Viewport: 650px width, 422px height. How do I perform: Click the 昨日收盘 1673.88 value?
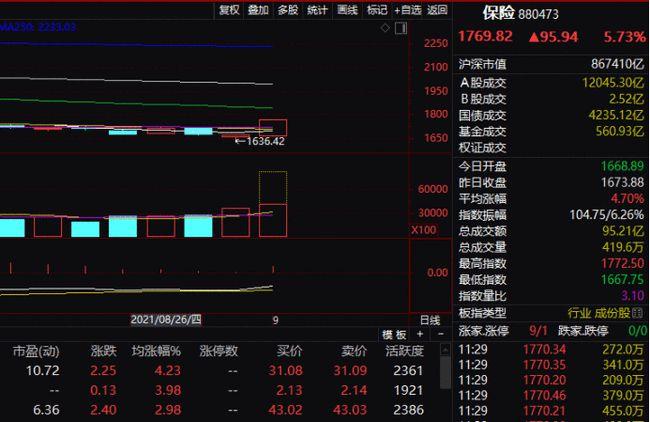(x=623, y=182)
